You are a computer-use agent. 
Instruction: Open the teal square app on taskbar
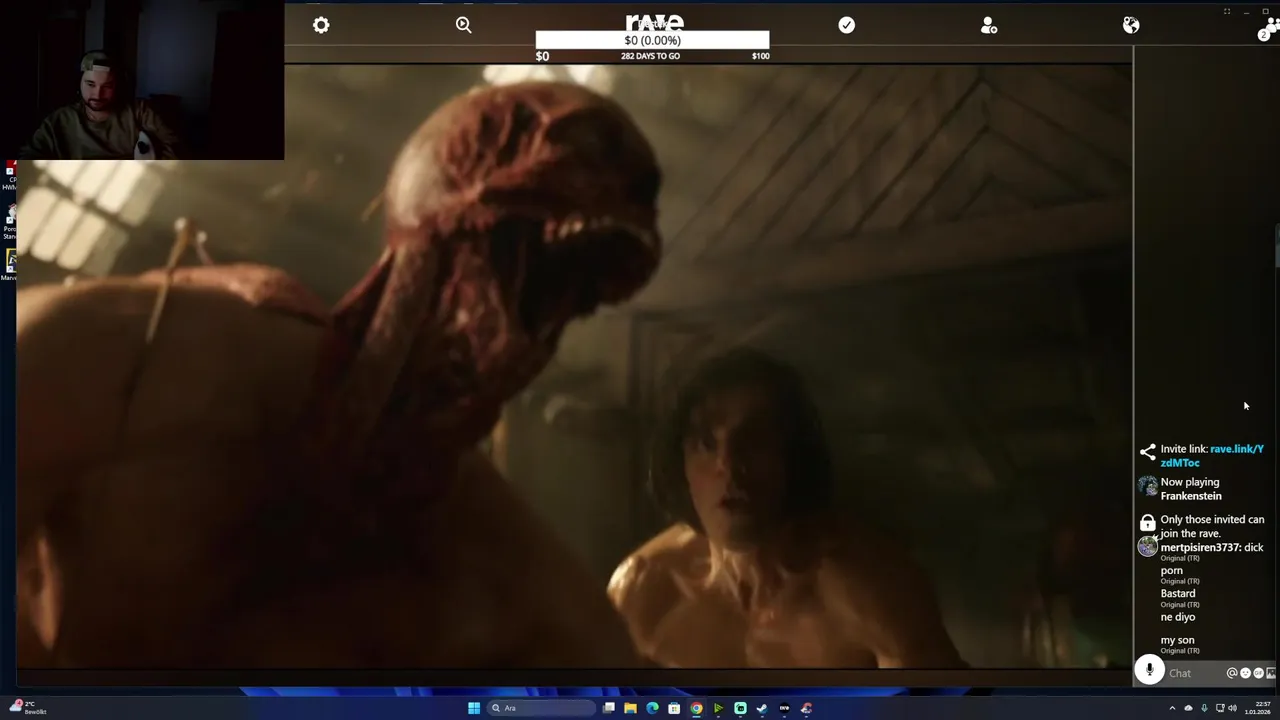[x=740, y=708]
